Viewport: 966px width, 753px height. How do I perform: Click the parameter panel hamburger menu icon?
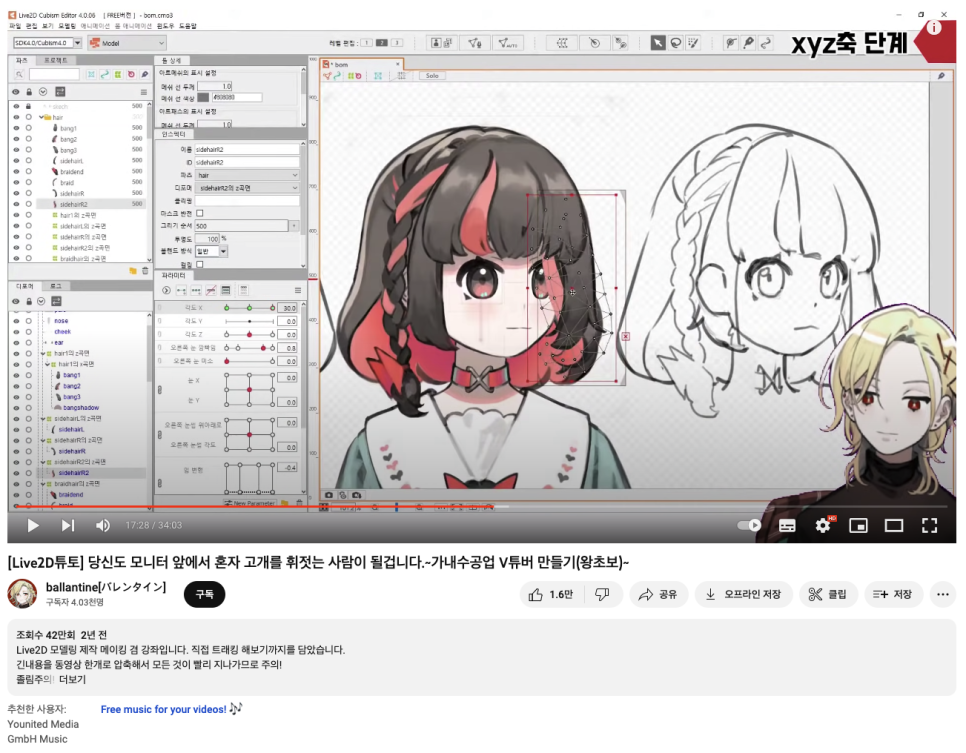coord(298,290)
